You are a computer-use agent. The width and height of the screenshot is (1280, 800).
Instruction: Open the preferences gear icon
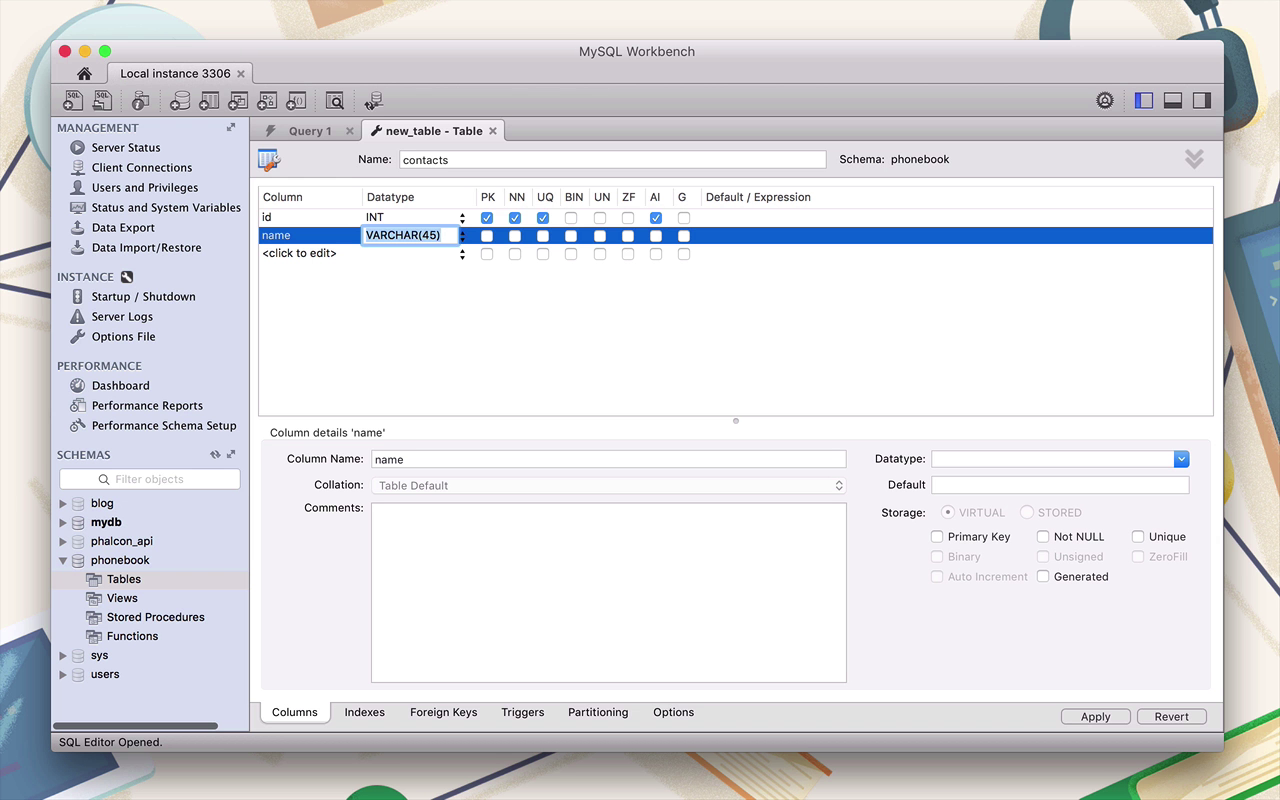tap(1105, 100)
